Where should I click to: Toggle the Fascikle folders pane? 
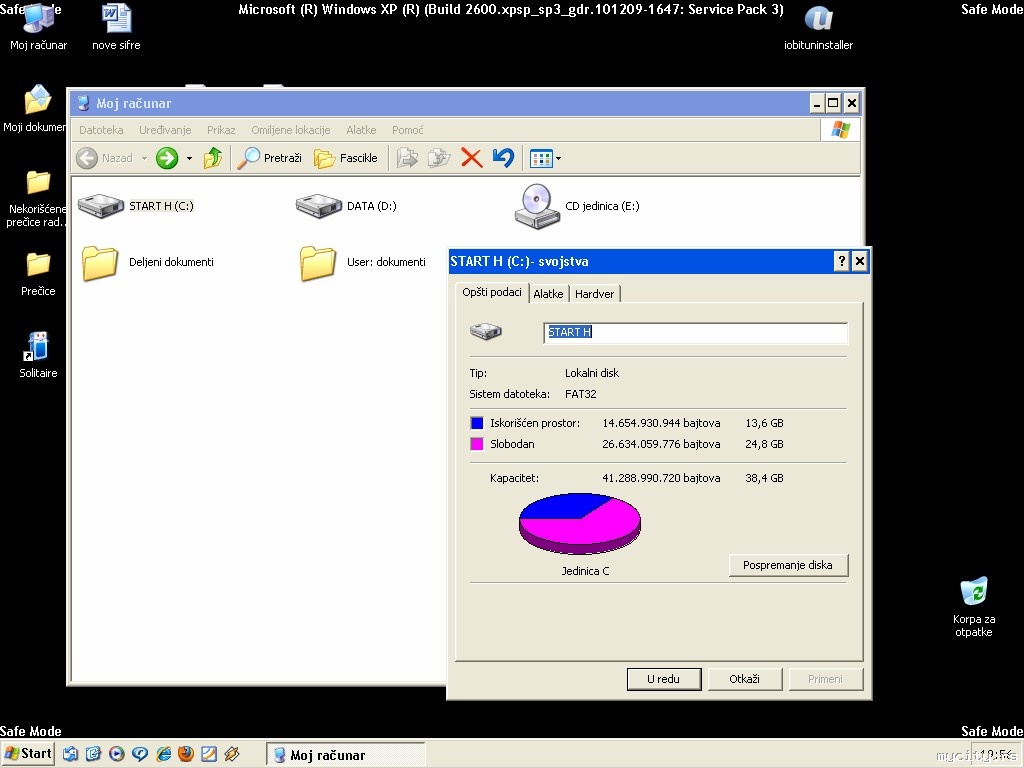pos(345,158)
